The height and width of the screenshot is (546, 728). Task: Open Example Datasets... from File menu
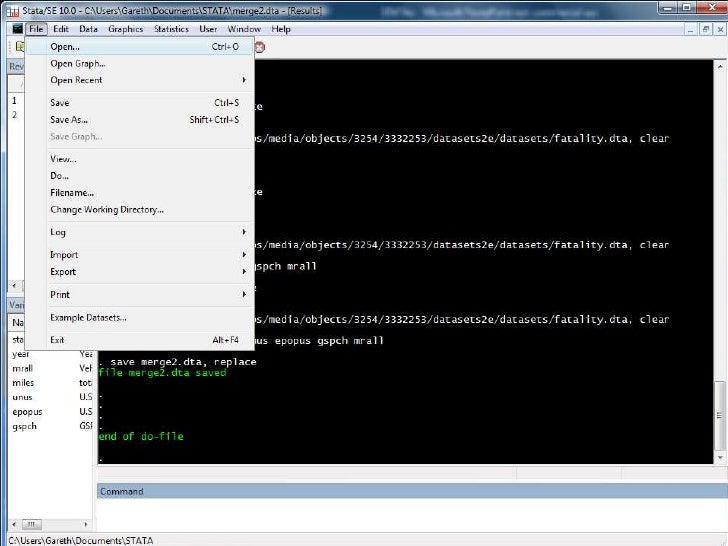pos(89,318)
